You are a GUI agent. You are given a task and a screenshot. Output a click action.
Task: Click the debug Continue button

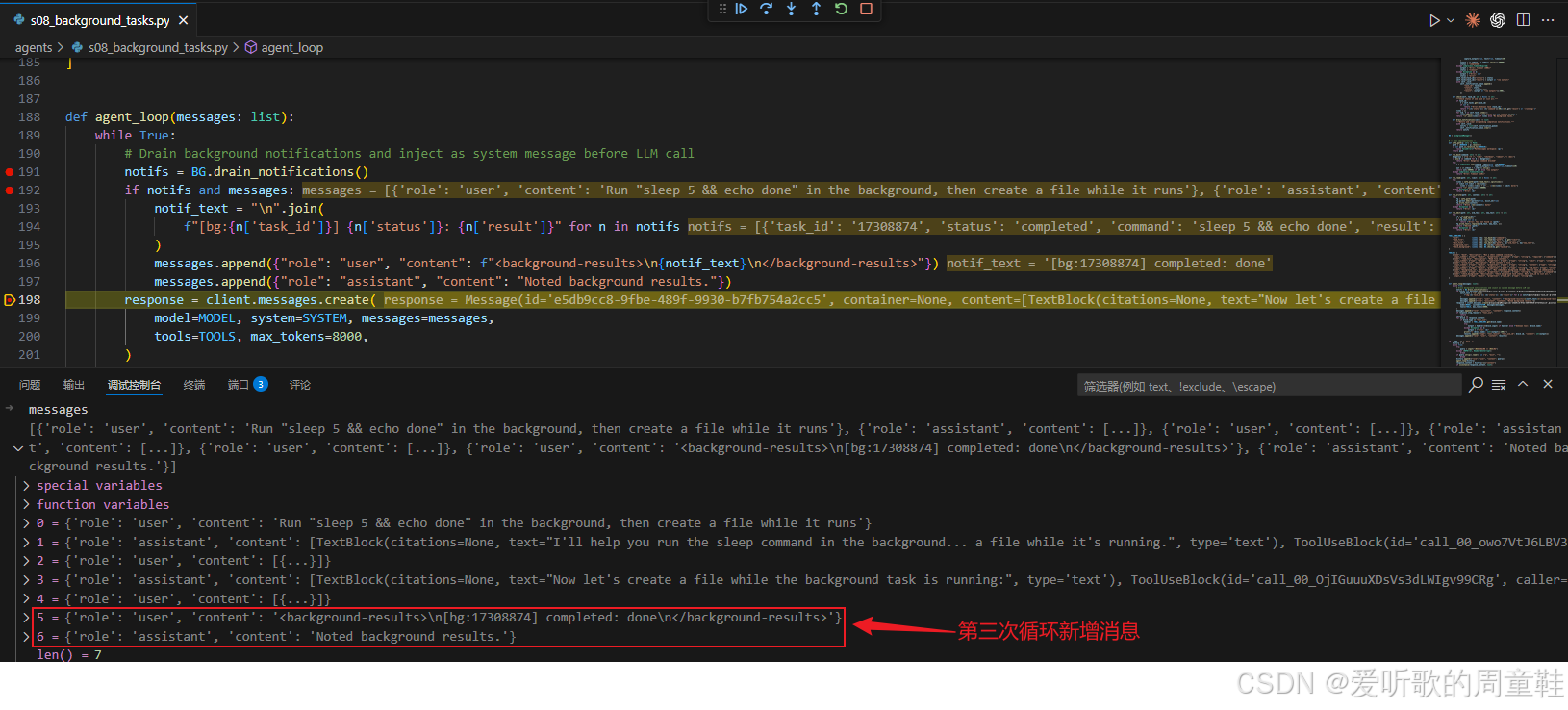(742, 9)
